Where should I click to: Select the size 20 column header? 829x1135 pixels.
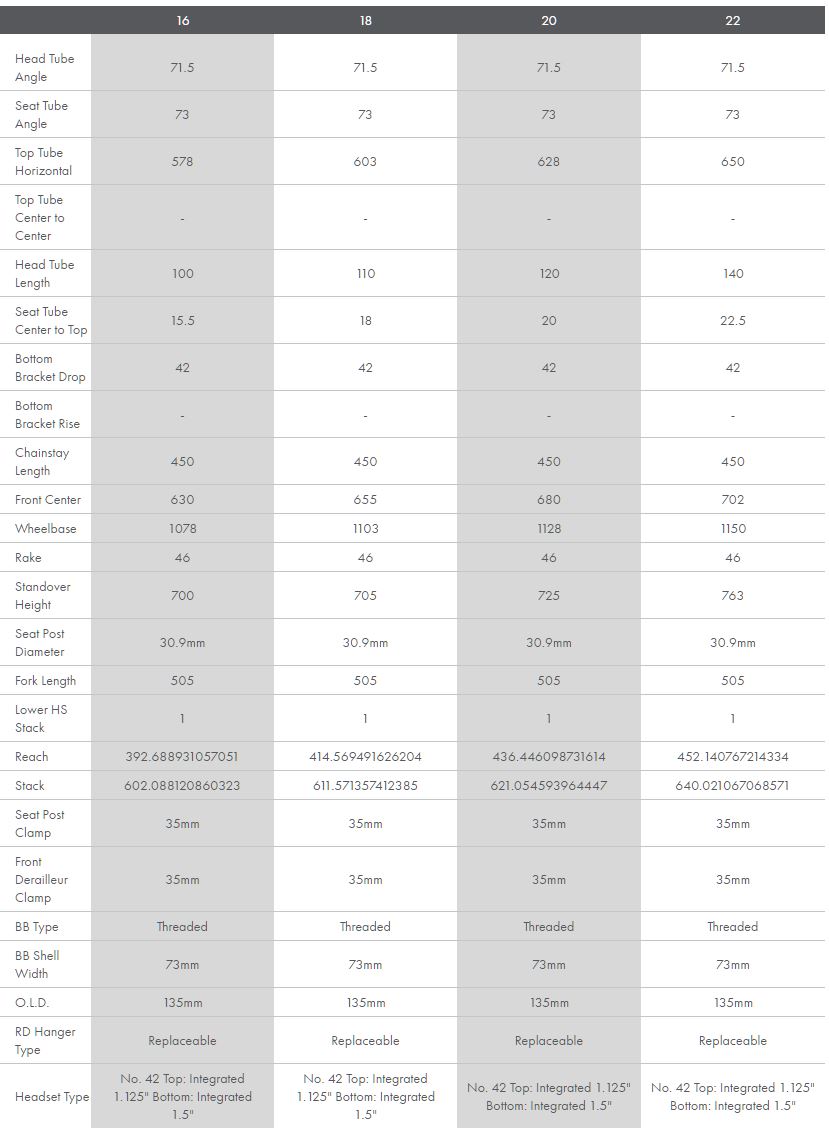coord(549,20)
